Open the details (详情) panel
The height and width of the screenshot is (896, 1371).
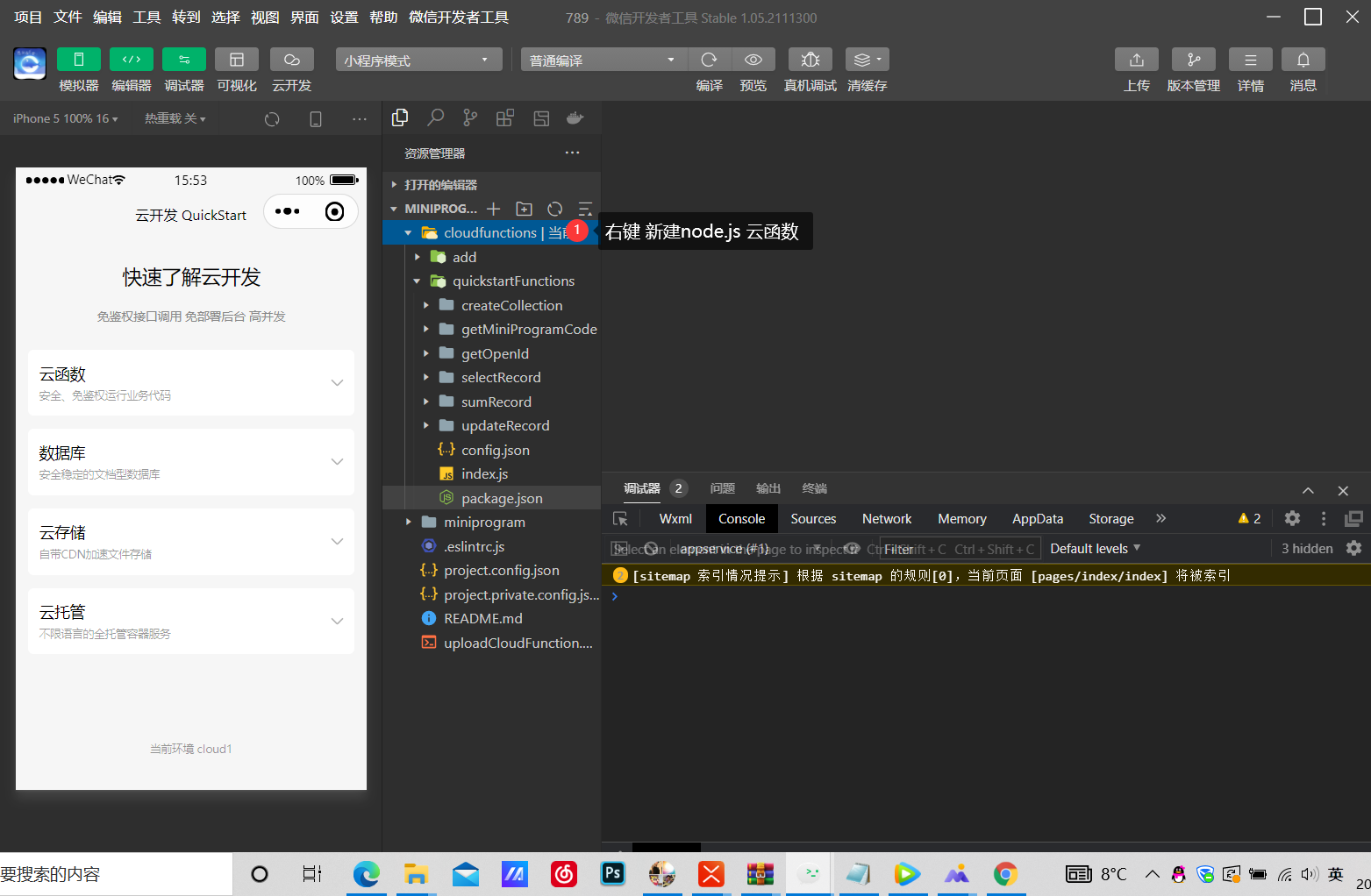click(1251, 60)
